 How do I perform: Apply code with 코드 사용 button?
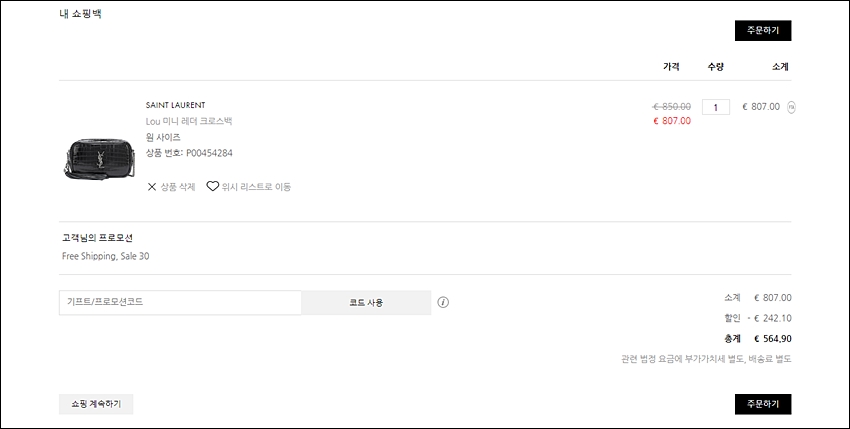[366, 303]
